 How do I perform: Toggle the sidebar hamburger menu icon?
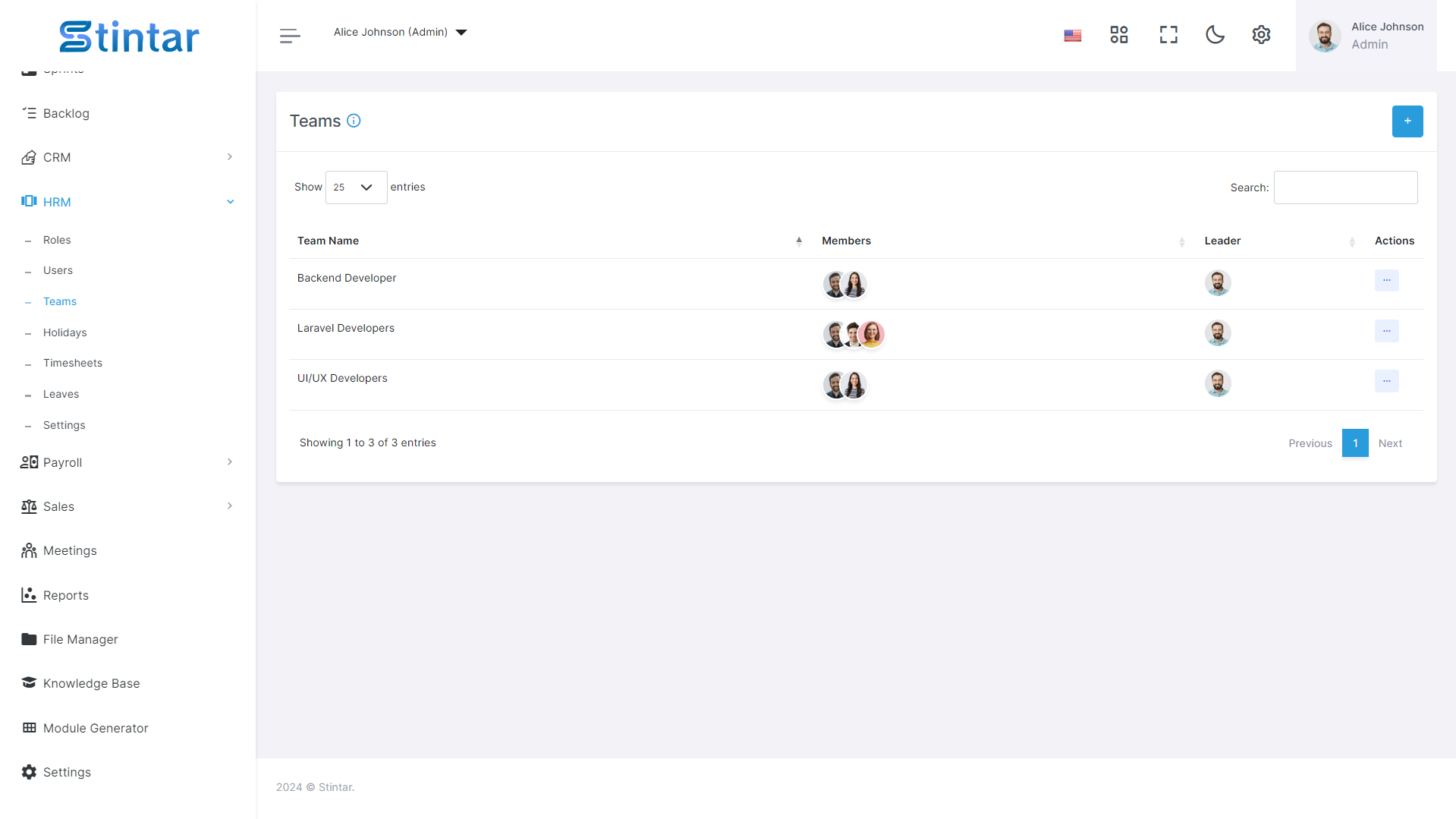click(290, 35)
